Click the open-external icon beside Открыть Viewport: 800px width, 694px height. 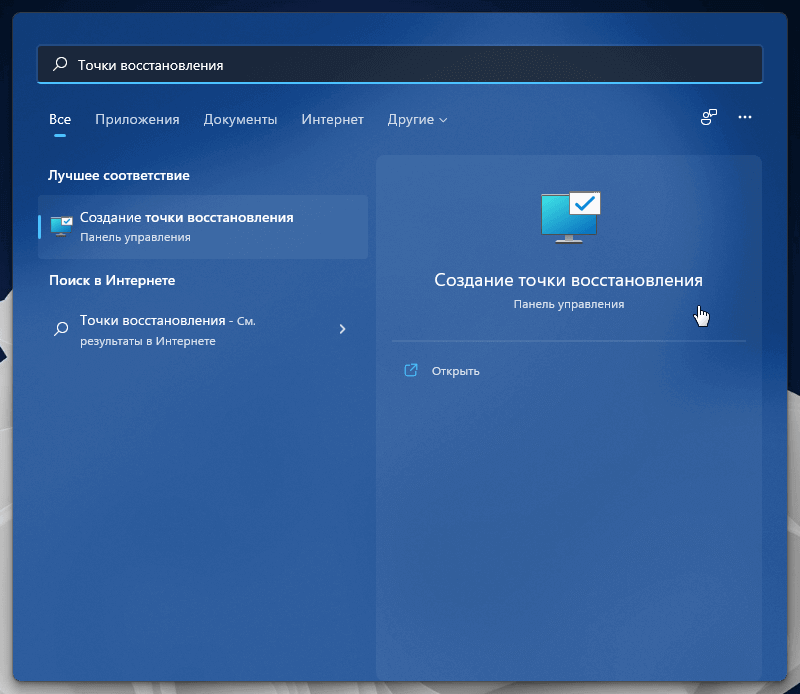pos(410,371)
